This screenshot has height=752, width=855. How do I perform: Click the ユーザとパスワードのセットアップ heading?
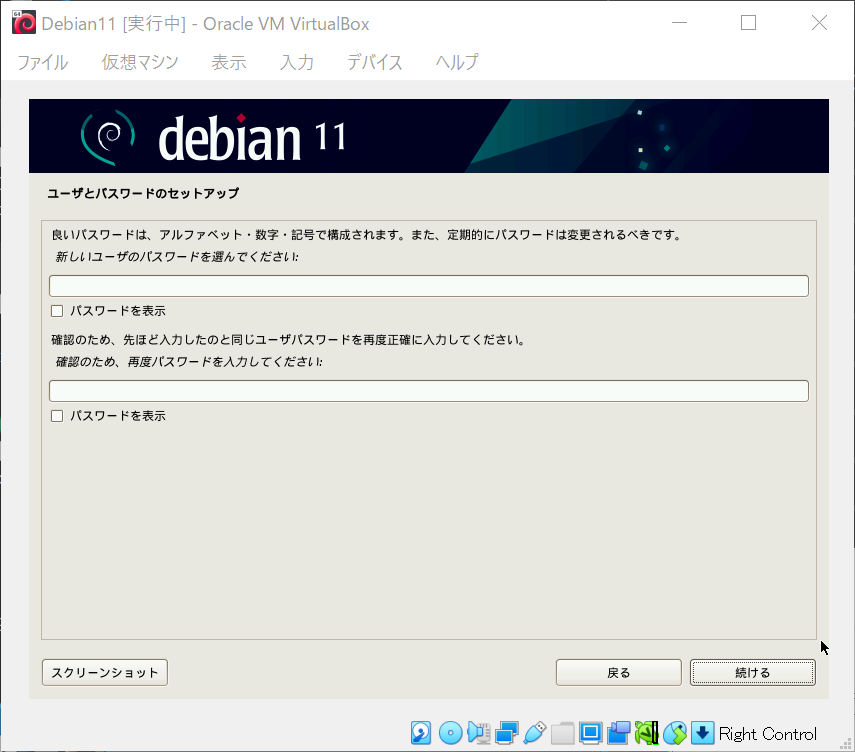(143, 193)
